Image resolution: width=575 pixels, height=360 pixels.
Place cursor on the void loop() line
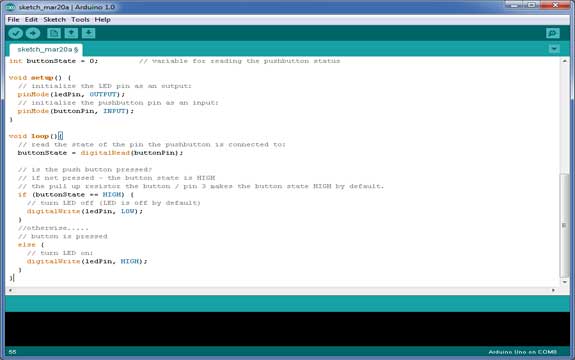(36, 136)
